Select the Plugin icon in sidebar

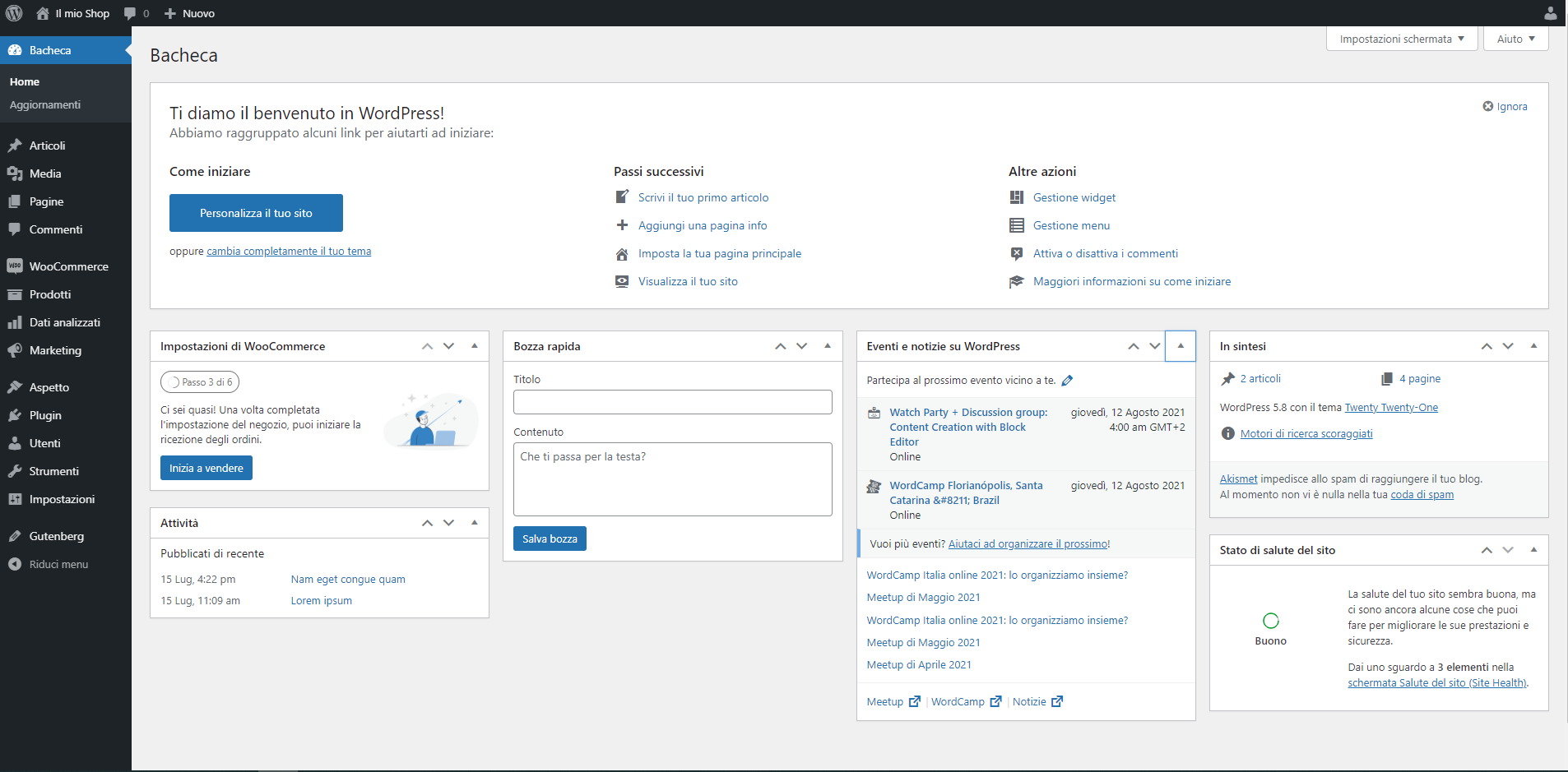click(x=16, y=415)
